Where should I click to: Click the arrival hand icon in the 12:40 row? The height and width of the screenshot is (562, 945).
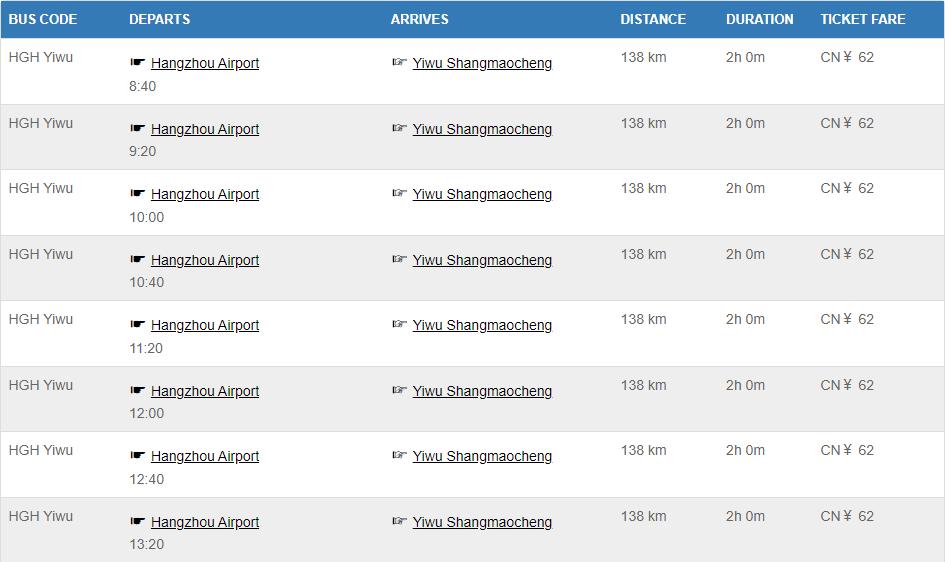(399, 456)
